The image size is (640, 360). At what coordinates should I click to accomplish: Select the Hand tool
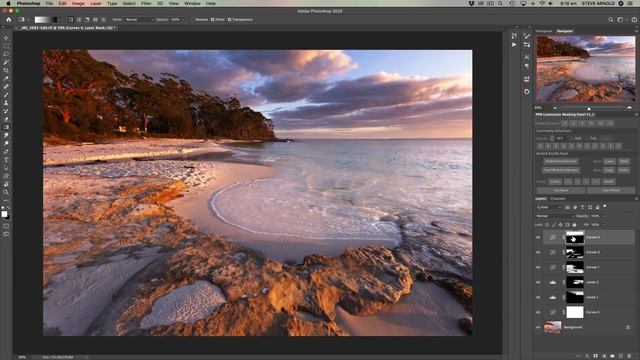(x=6, y=184)
